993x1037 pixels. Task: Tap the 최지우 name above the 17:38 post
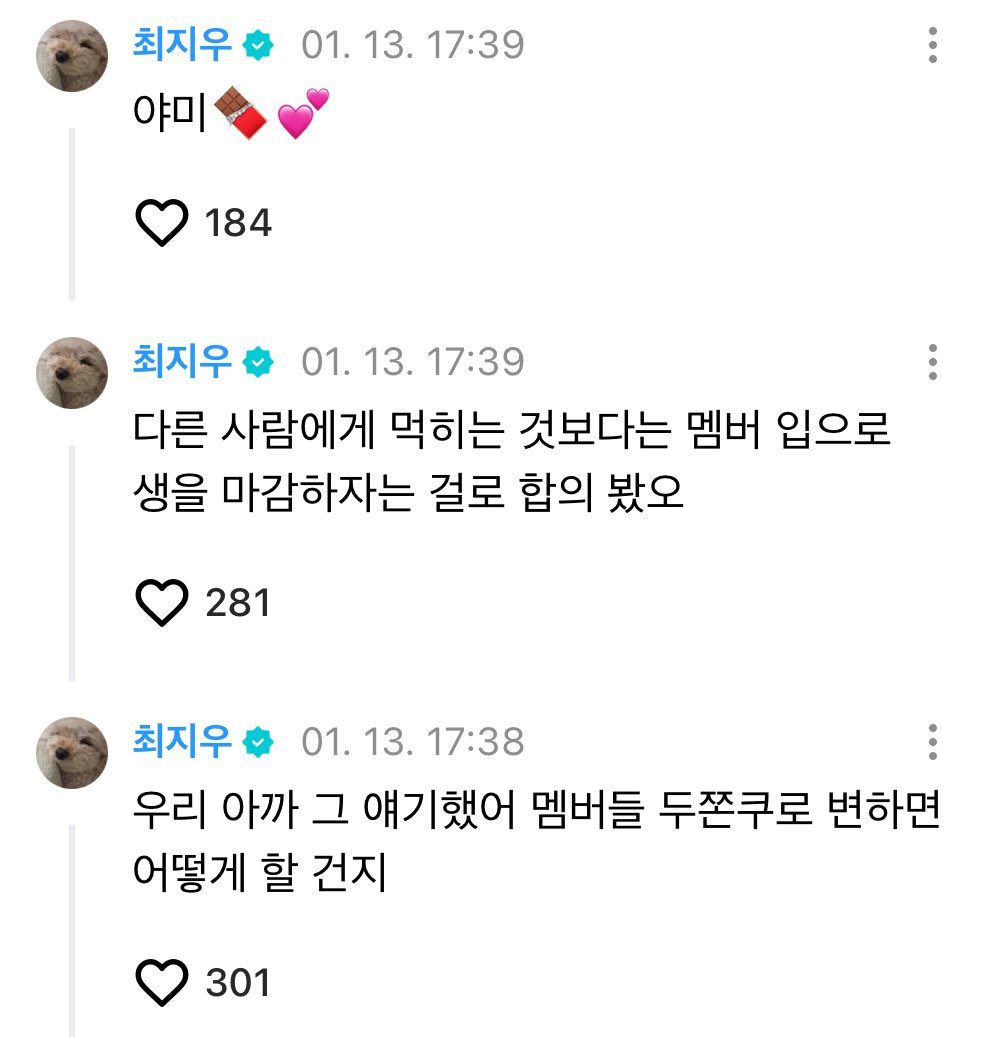[x=183, y=741]
